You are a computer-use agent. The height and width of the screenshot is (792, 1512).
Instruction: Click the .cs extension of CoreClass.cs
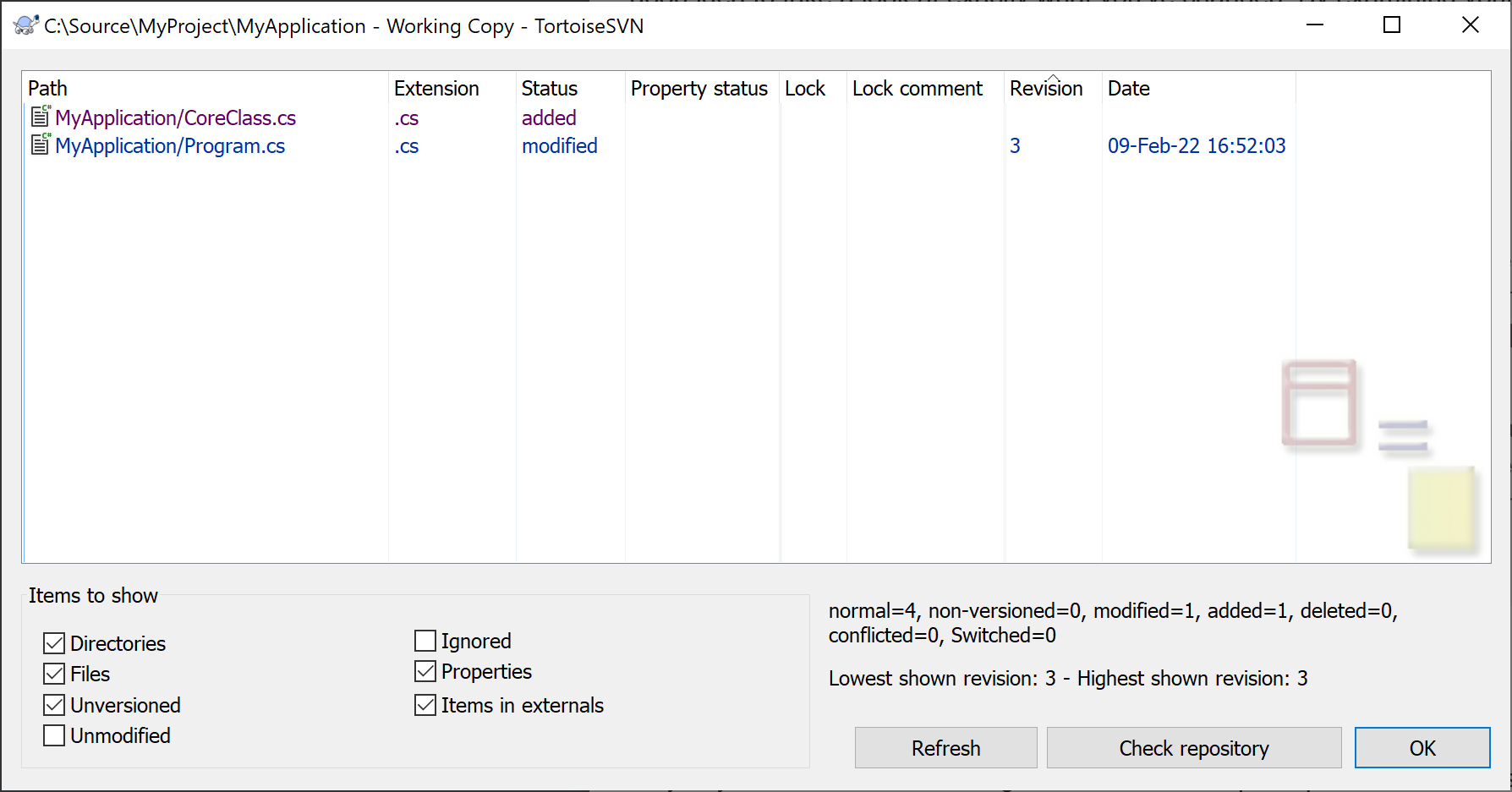tap(407, 117)
